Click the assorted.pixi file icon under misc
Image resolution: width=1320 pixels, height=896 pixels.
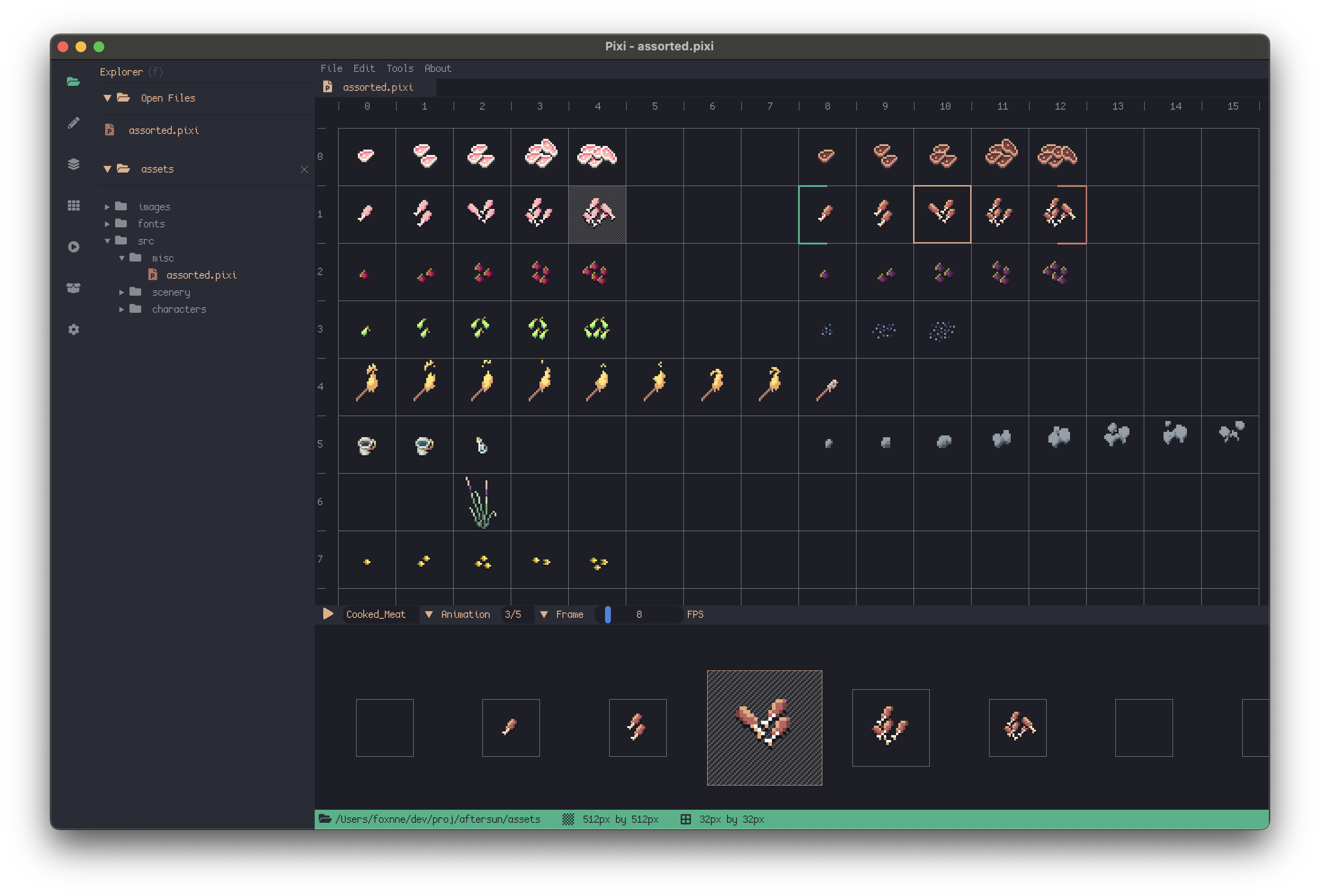coord(154,274)
